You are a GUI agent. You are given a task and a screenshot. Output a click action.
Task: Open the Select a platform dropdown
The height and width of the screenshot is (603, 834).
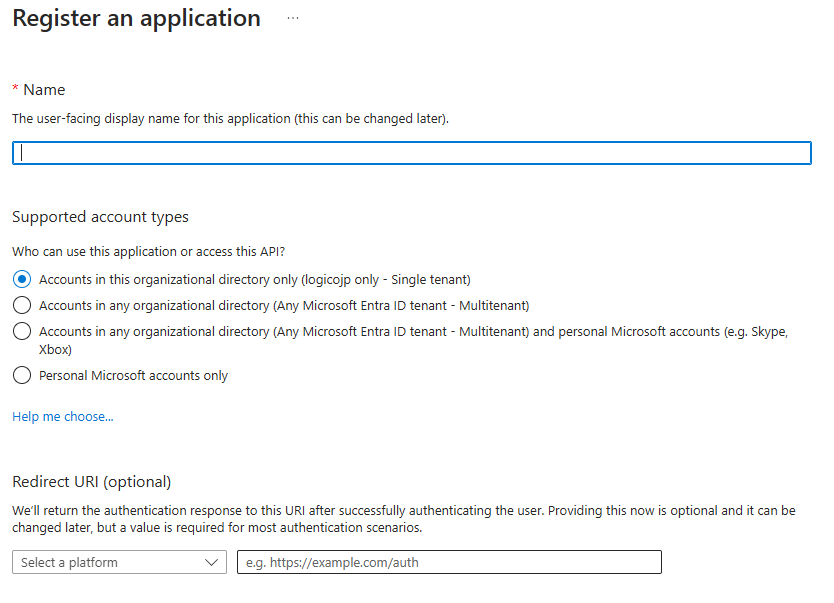click(x=118, y=562)
